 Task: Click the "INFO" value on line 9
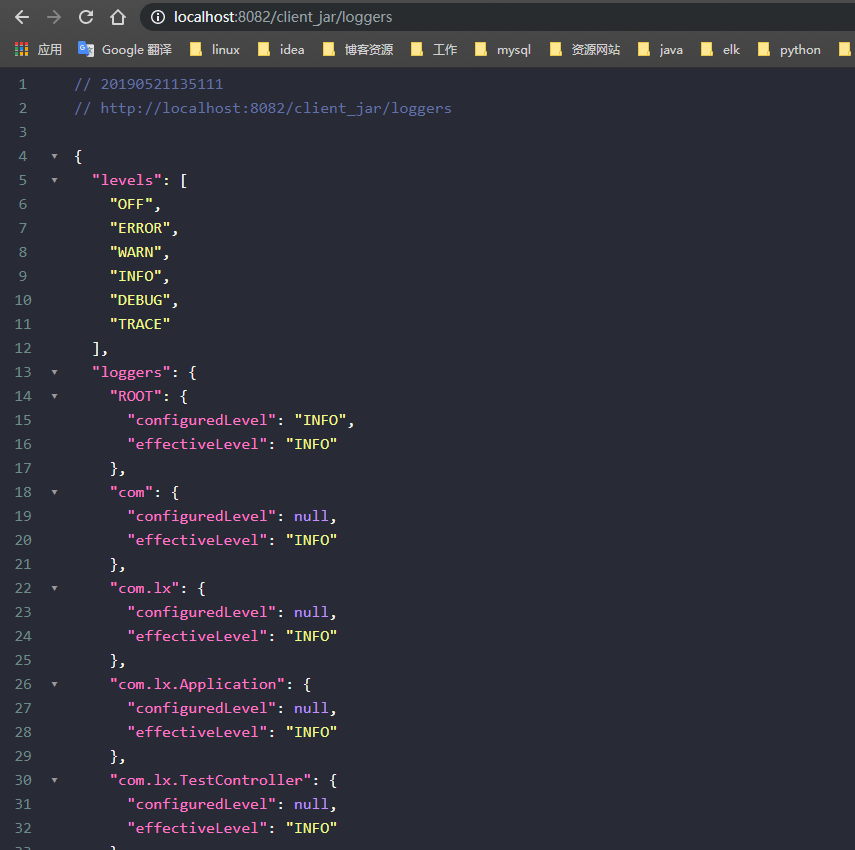[x=136, y=276]
